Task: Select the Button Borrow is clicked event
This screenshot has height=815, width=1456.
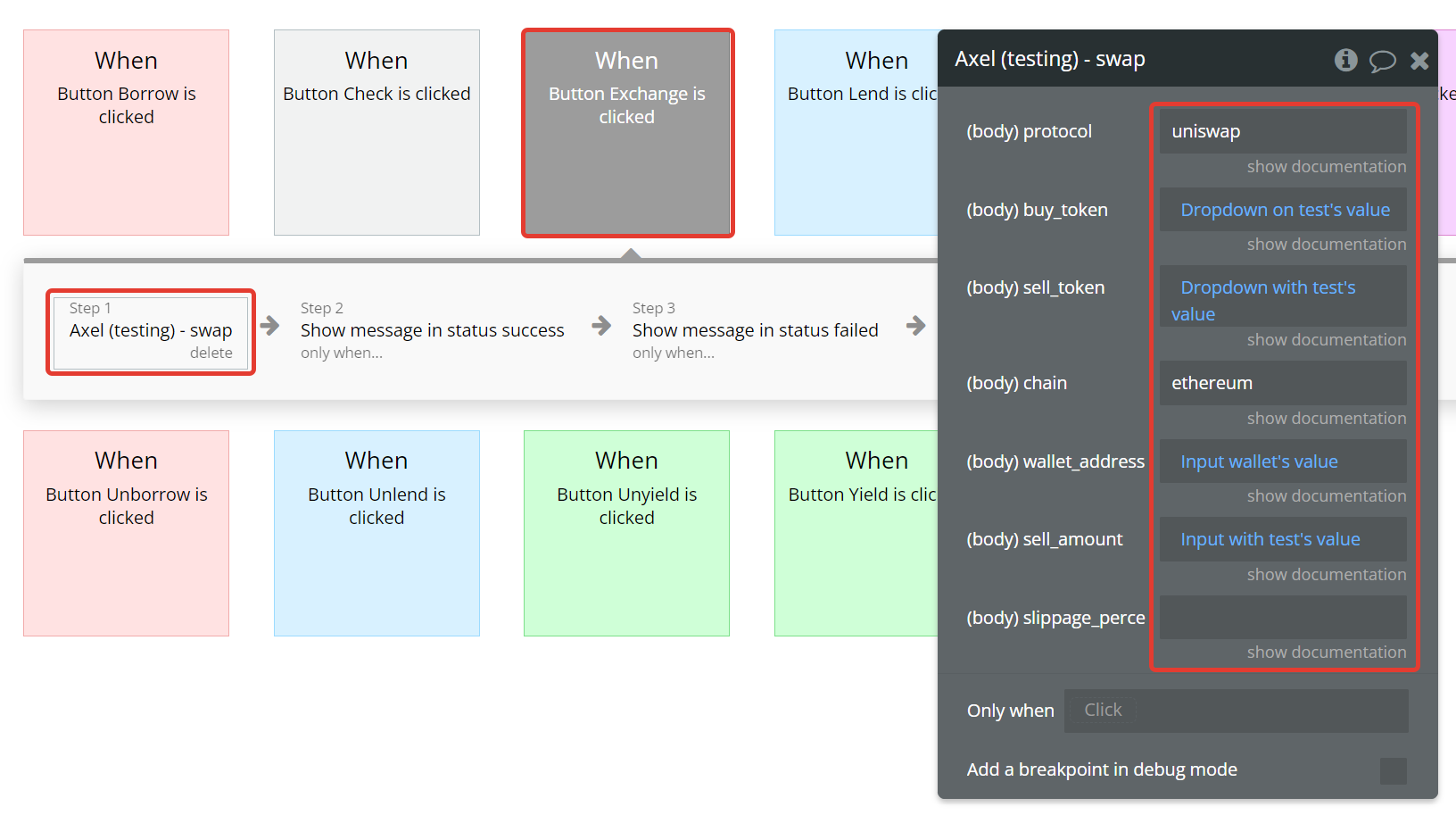Action: 126,132
